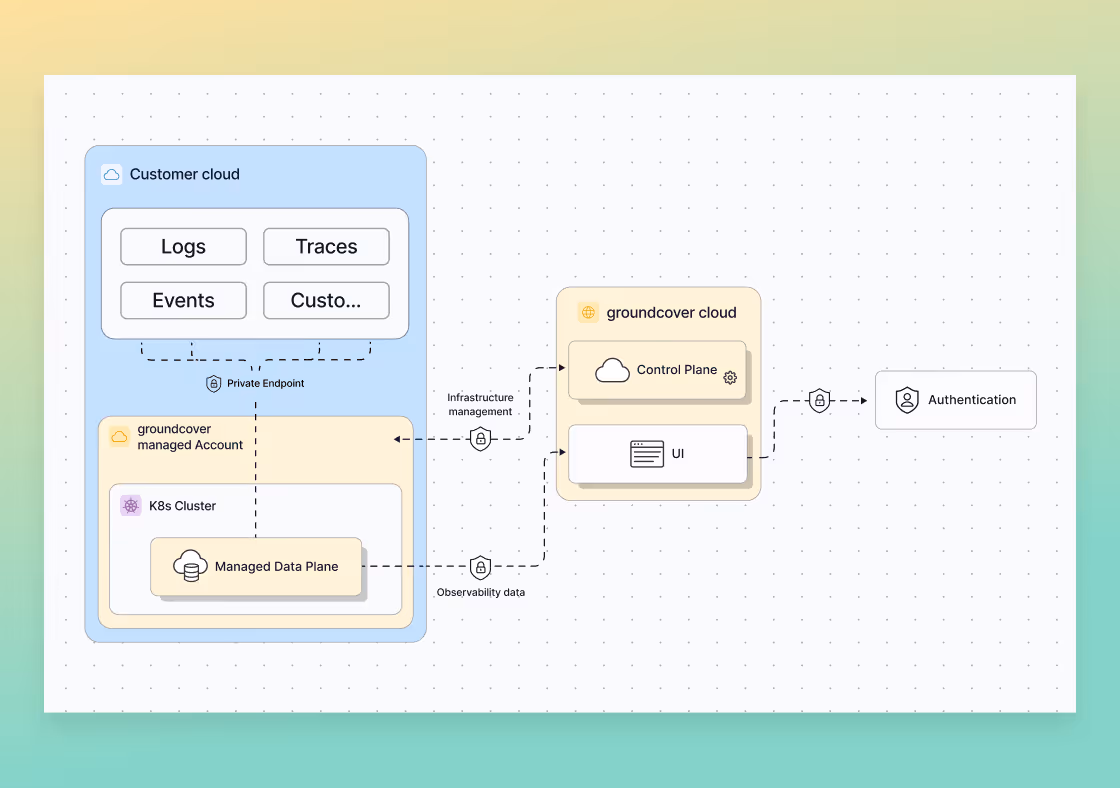Click the Managed Data Plane node
The width and height of the screenshot is (1120, 788).
point(256,567)
